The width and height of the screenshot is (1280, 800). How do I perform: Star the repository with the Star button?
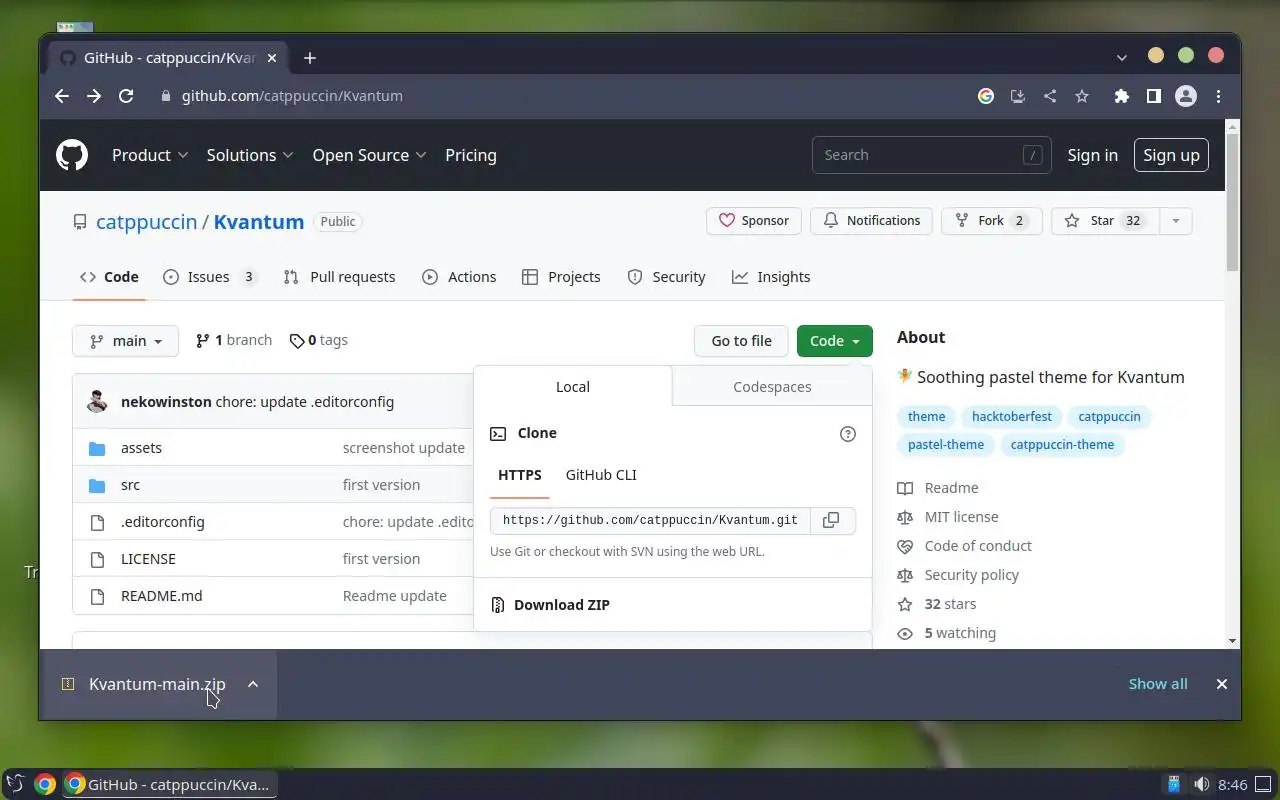[1105, 221]
